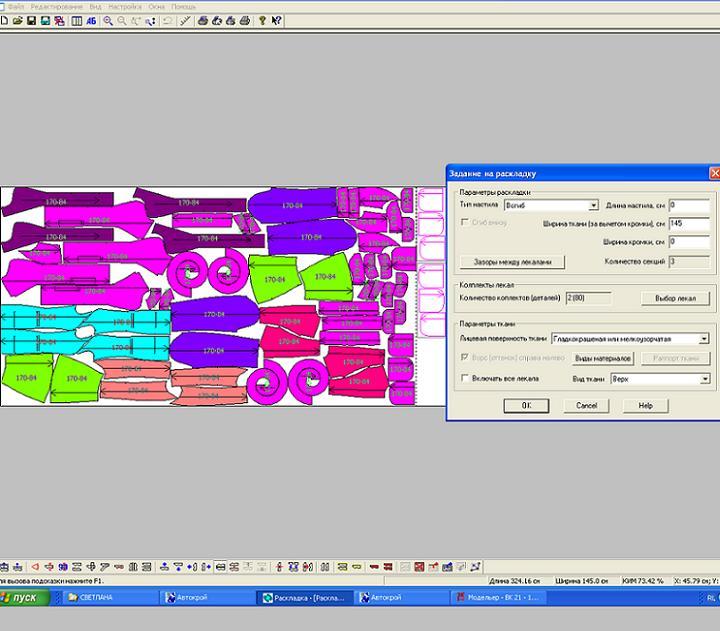This screenshot has height=631, width=720.
Task: Click the Save diskette icon
Action: pos(31,20)
